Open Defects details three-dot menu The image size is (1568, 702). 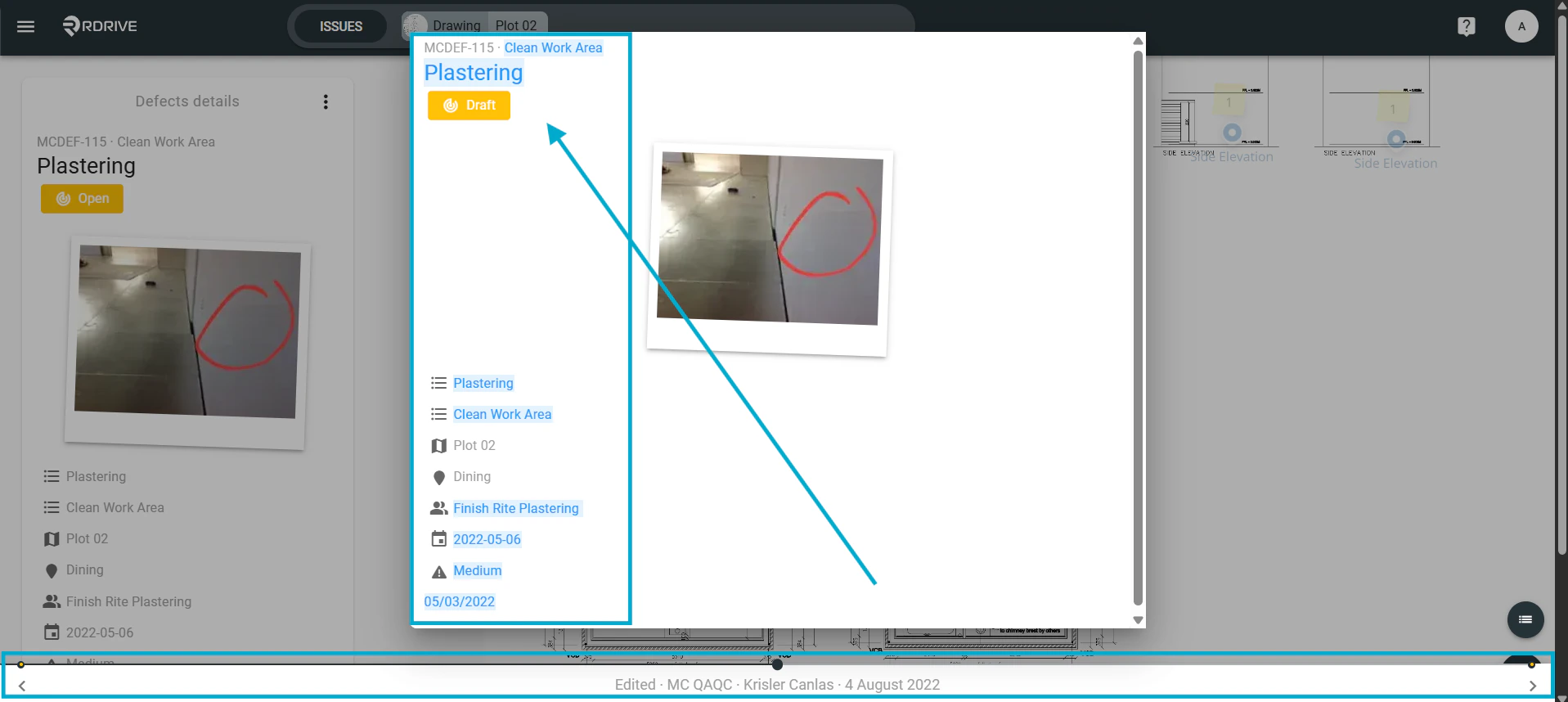[x=326, y=101]
